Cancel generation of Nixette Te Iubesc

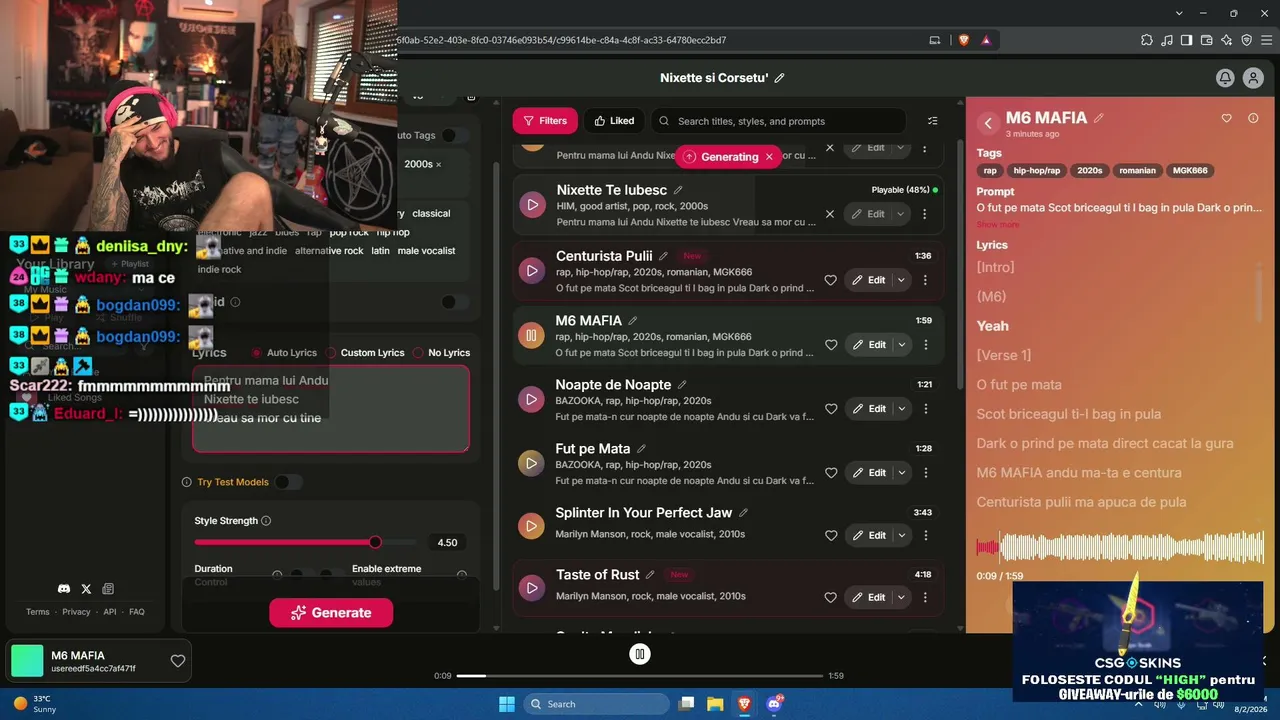[829, 214]
